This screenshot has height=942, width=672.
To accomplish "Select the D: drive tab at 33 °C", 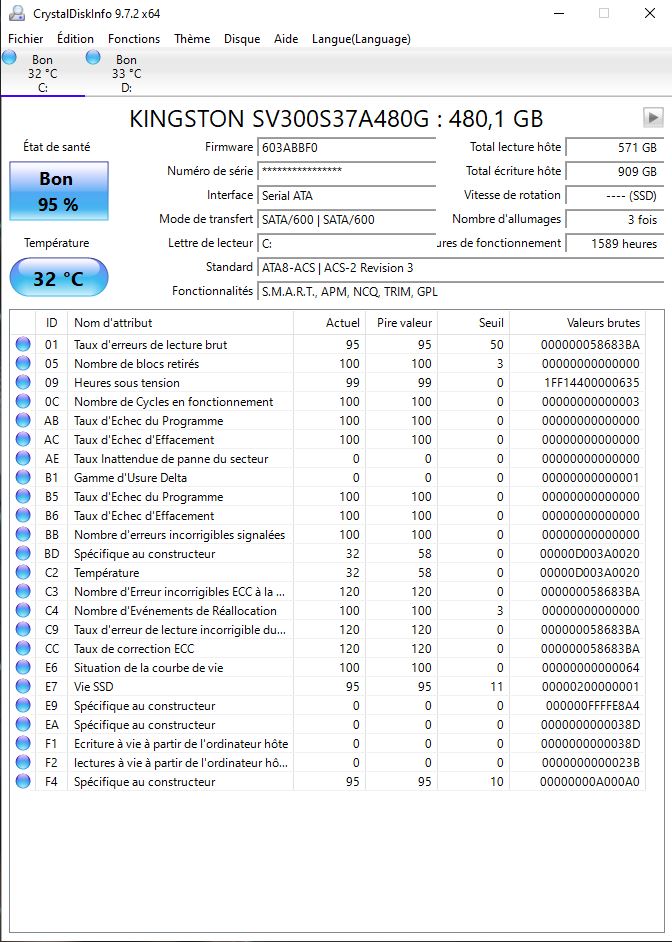I will click(x=126, y=73).
